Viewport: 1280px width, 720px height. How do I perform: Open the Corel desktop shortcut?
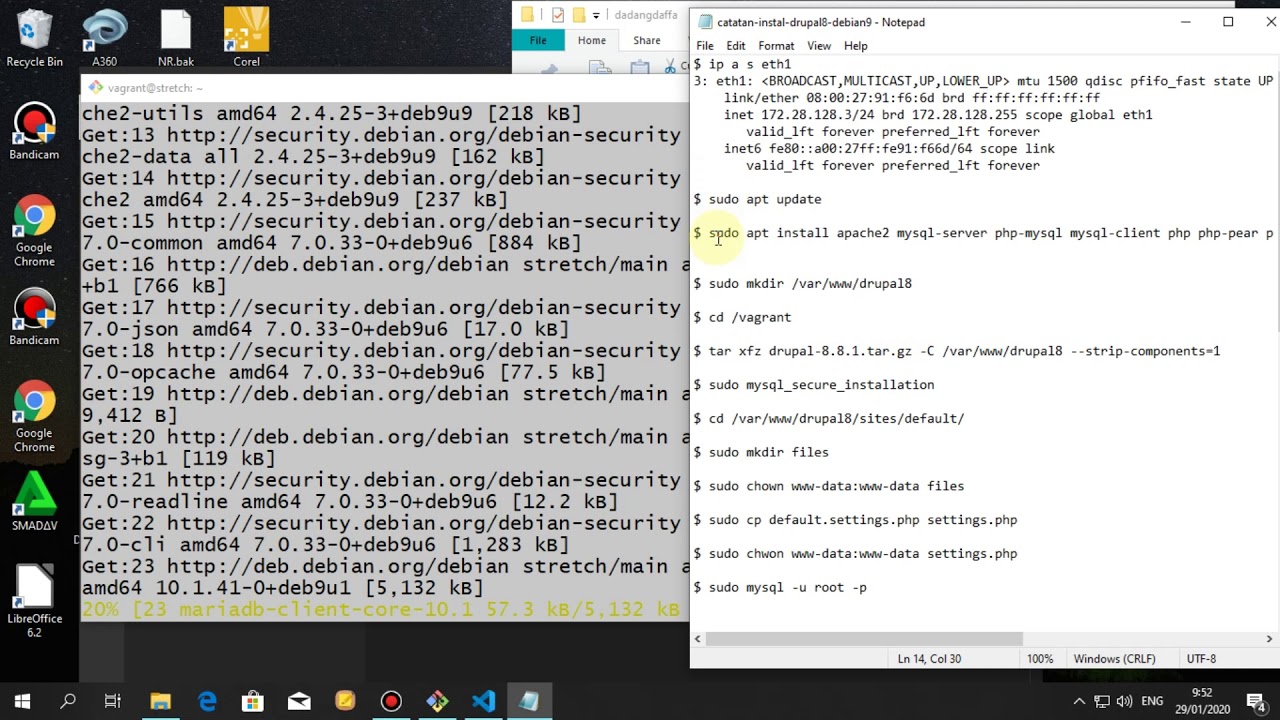246,38
